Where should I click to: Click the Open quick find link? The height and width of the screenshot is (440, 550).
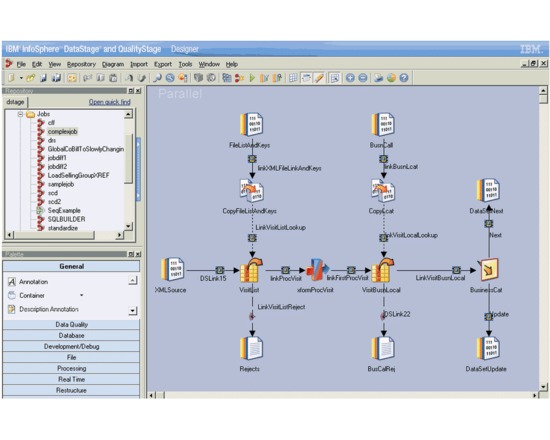coord(109,102)
